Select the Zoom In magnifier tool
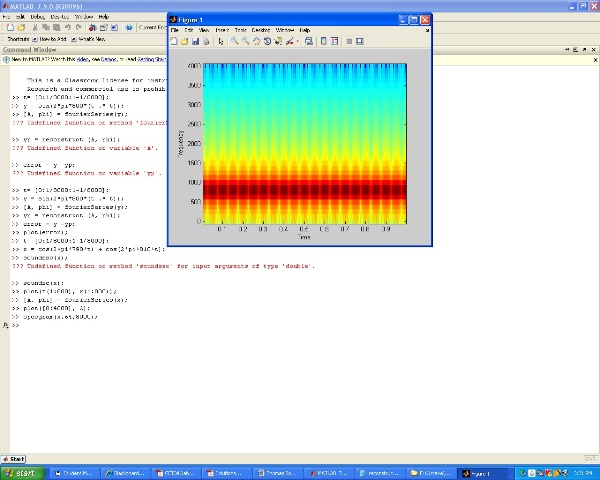 234,41
